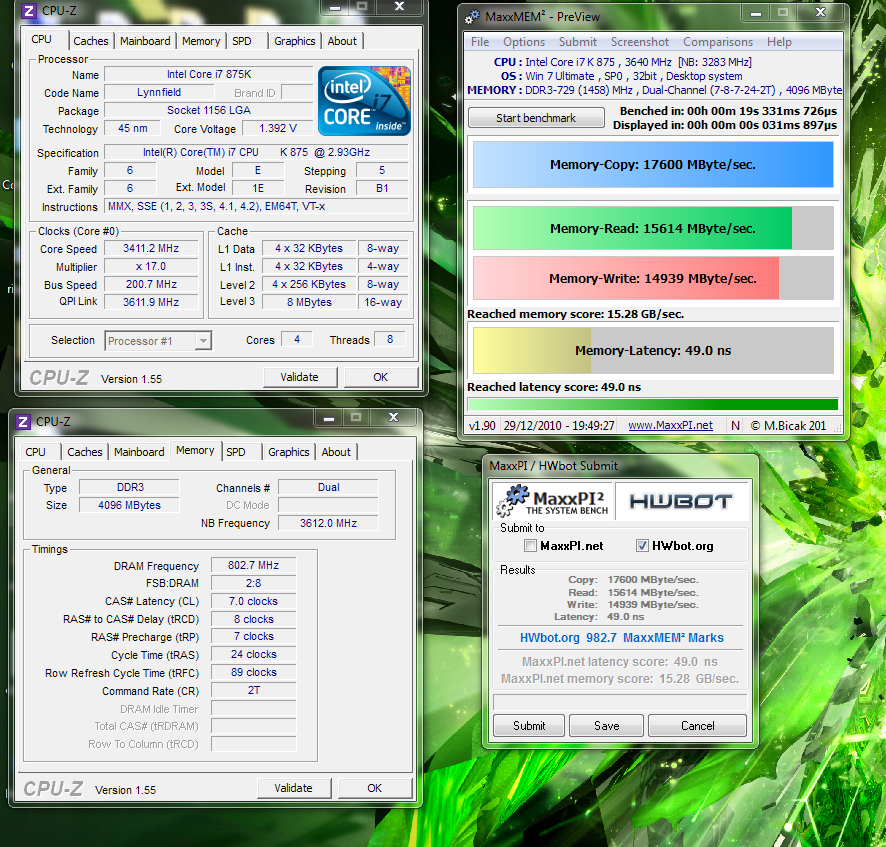
Task: Open About tab in top CPU-Z window
Action: click(x=342, y=41)
